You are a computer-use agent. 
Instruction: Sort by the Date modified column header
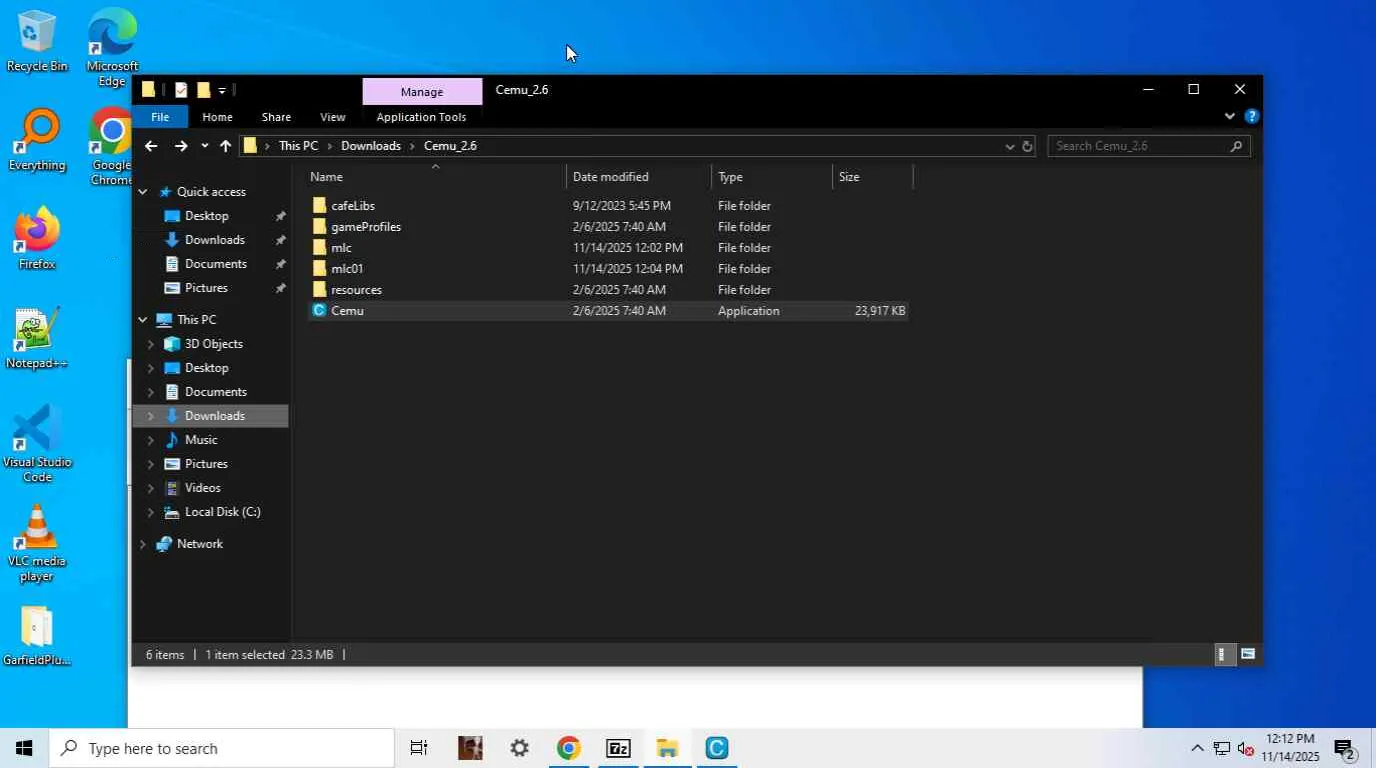pyautogui.click(x=639, y=177)
